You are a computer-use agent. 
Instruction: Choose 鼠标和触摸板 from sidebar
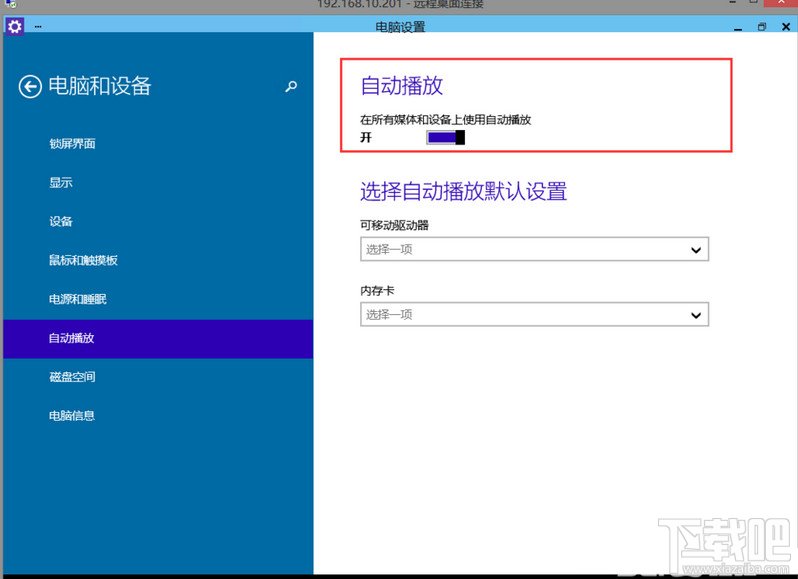tap(83, 261)
